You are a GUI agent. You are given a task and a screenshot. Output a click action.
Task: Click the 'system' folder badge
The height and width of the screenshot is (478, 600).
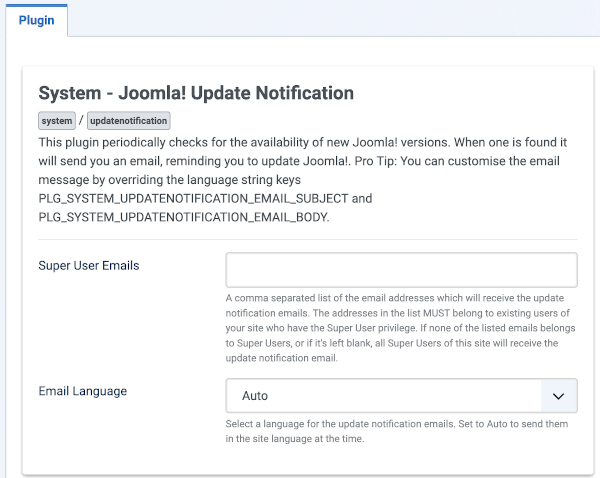(x=57, y=121)
